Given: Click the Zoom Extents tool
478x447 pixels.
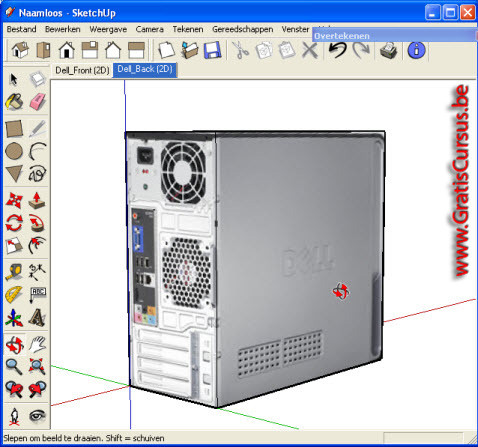Looking at the screenshot, I should point(37,367).
